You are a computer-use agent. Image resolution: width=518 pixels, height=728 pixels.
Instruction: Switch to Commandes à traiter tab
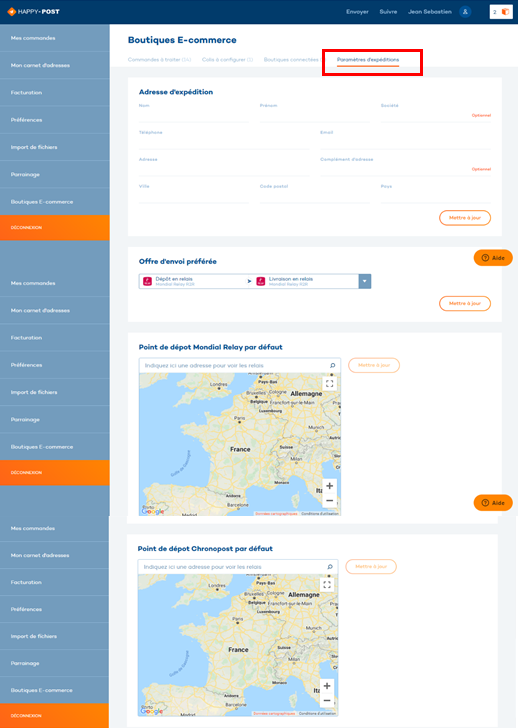[x=159, y=60]
